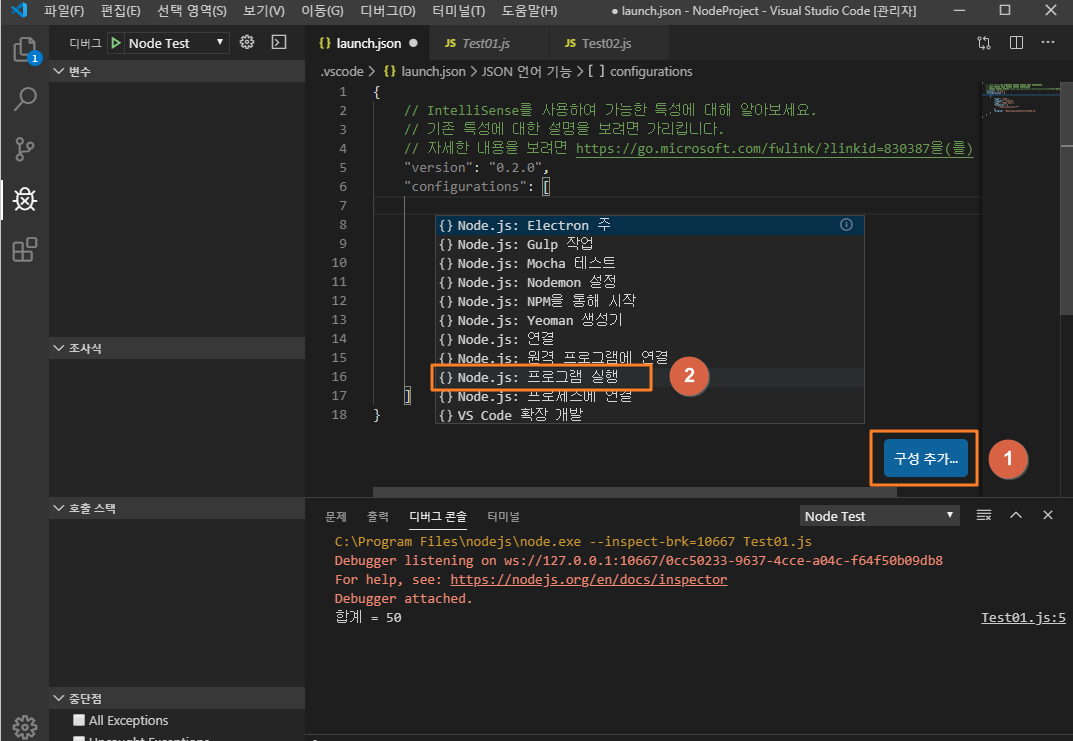The width and height of the screenshot is (1073, 741).
Task: Open the Explorer view in activity bar
Action: tap(25, 50)
